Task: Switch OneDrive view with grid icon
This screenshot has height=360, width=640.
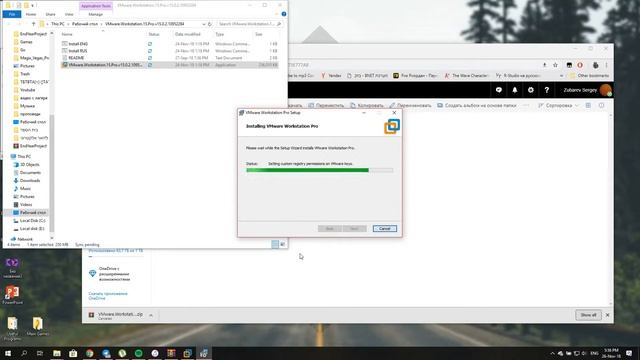Action: (x=588, y=105)
